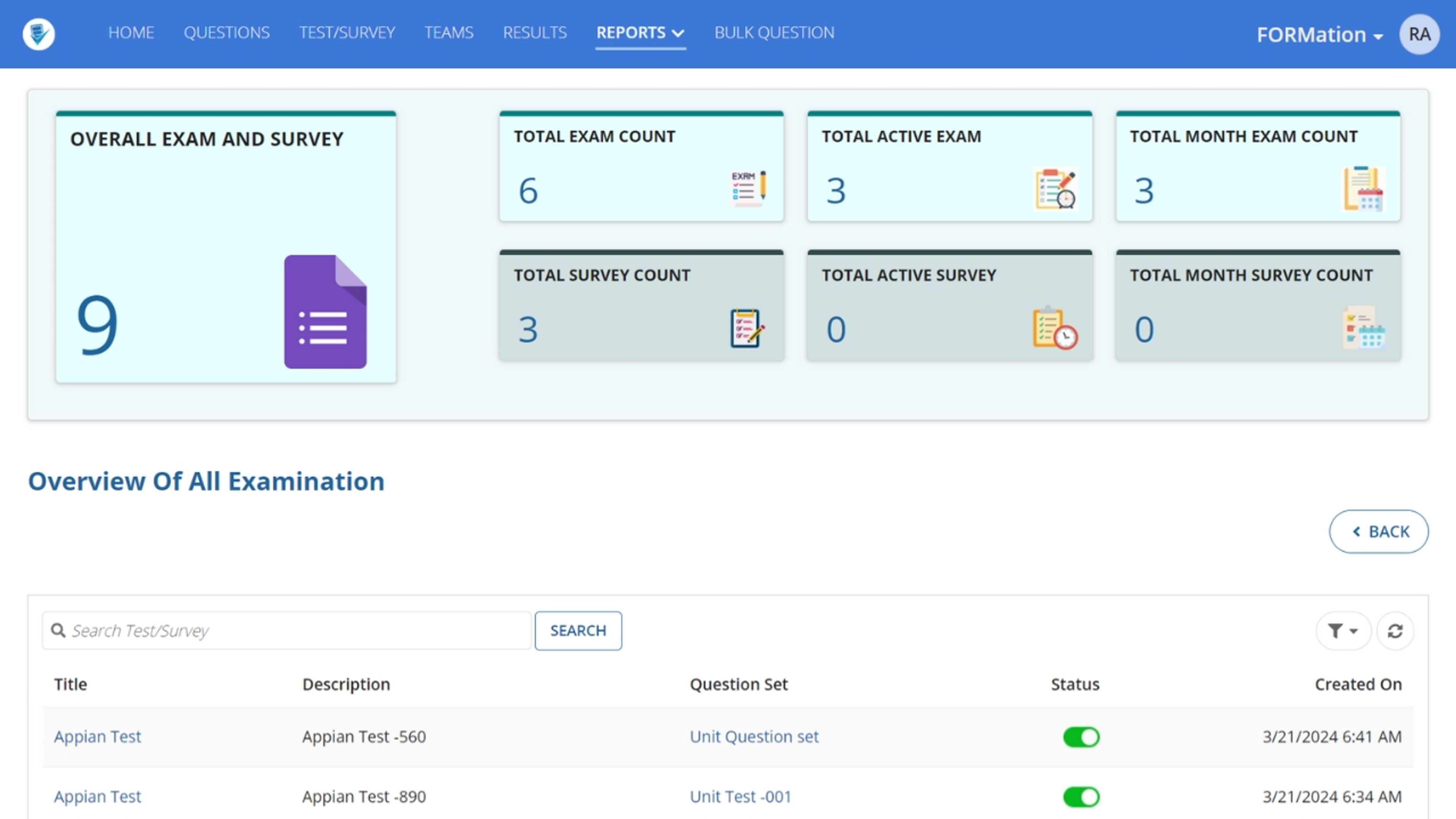
Task: Focus the Search Test/Survey input field
Action: [287, 631]
